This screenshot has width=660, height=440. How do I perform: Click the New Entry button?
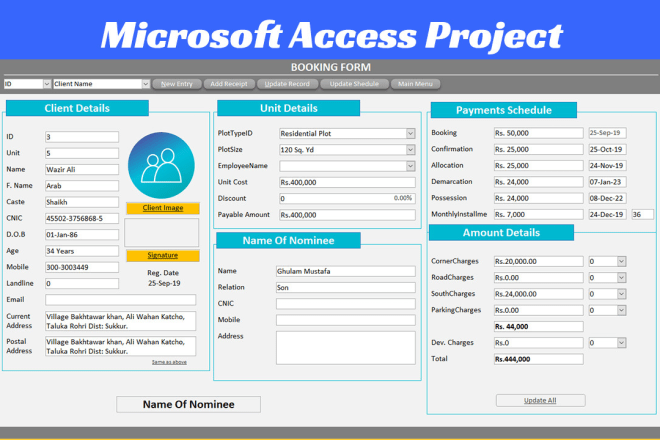pos(177,84)
